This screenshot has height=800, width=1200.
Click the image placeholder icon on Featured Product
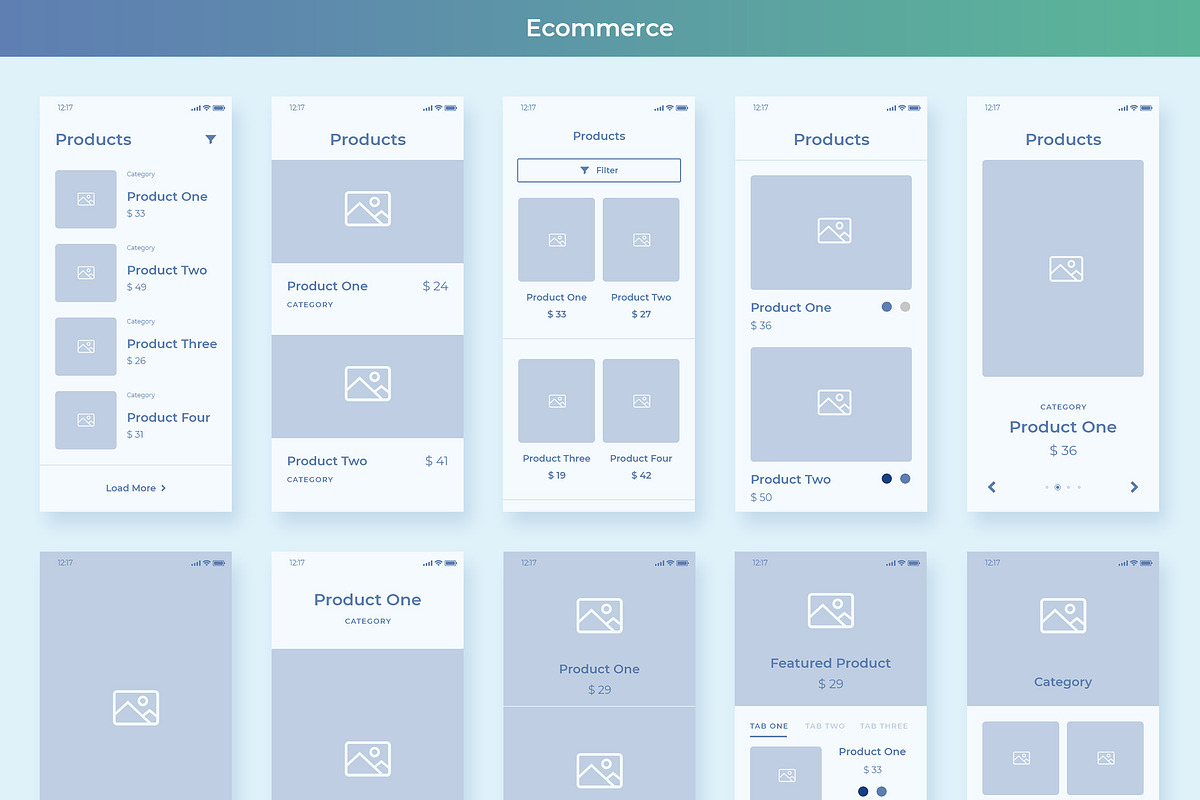[831, 610]
